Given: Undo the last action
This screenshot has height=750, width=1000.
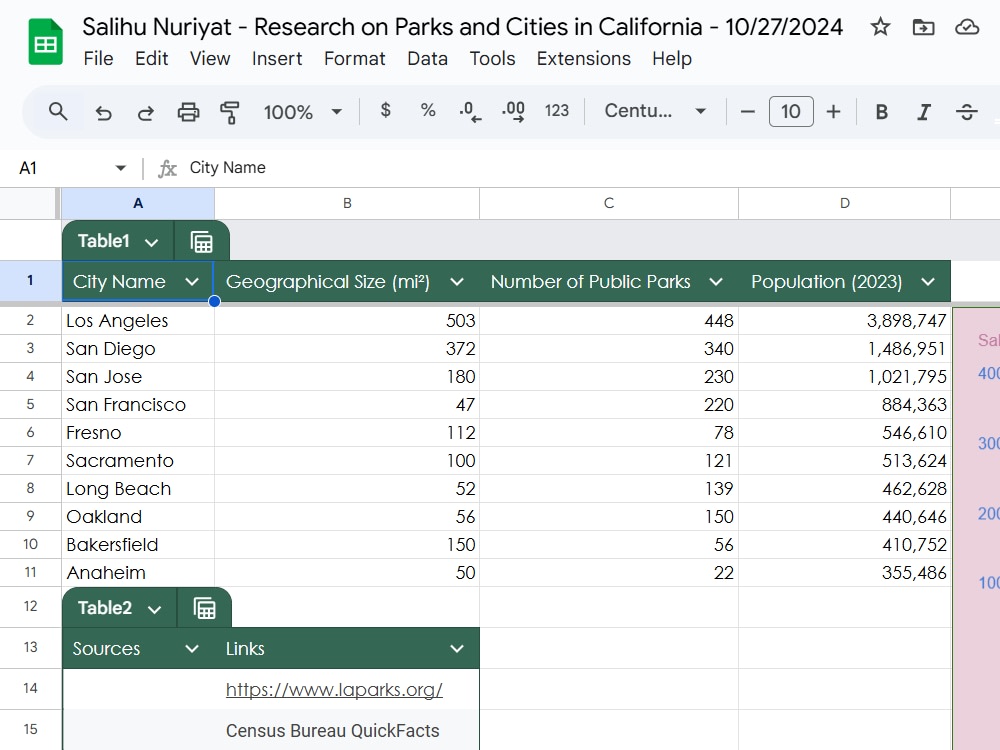Looking at the screenshot, I should (103, 113).
